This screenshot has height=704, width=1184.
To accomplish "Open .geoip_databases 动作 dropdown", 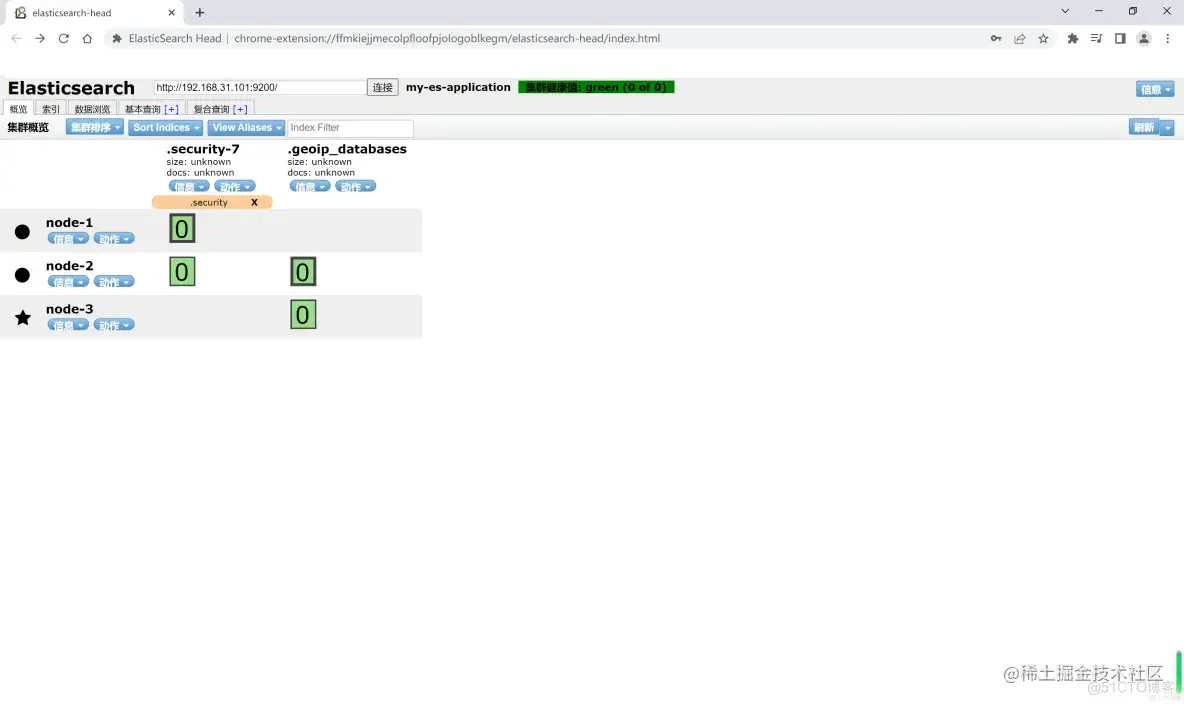I will 356,187.
